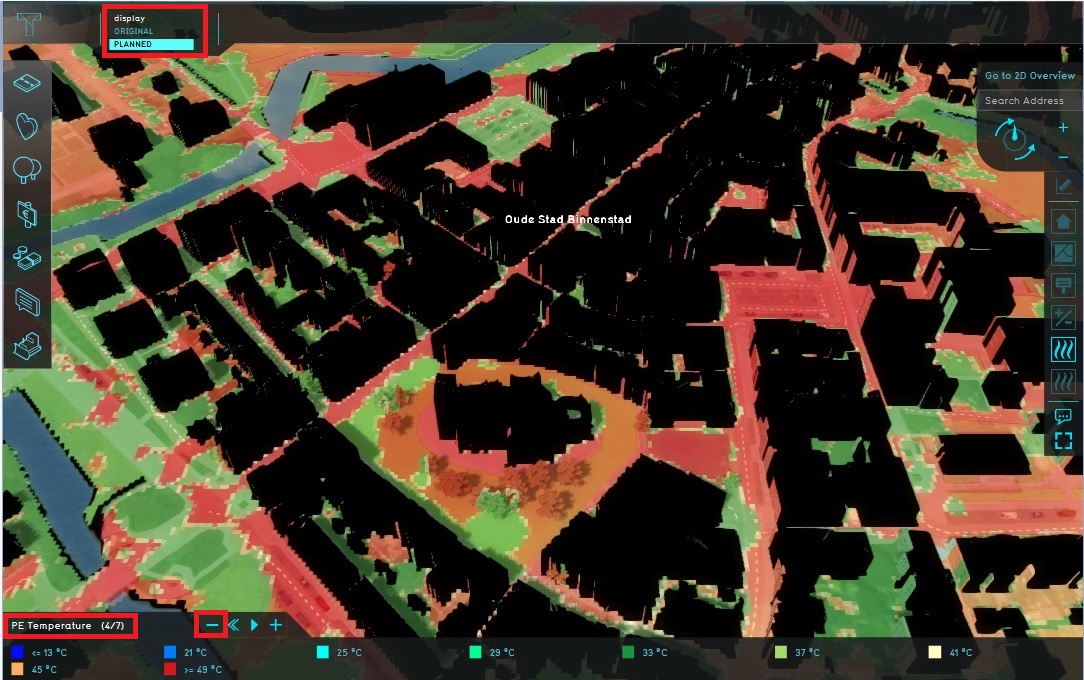The image size is (1084, 680).
Task: Toggle the highlighted heat waves overlay icon
Action: tap(1062, 350)
